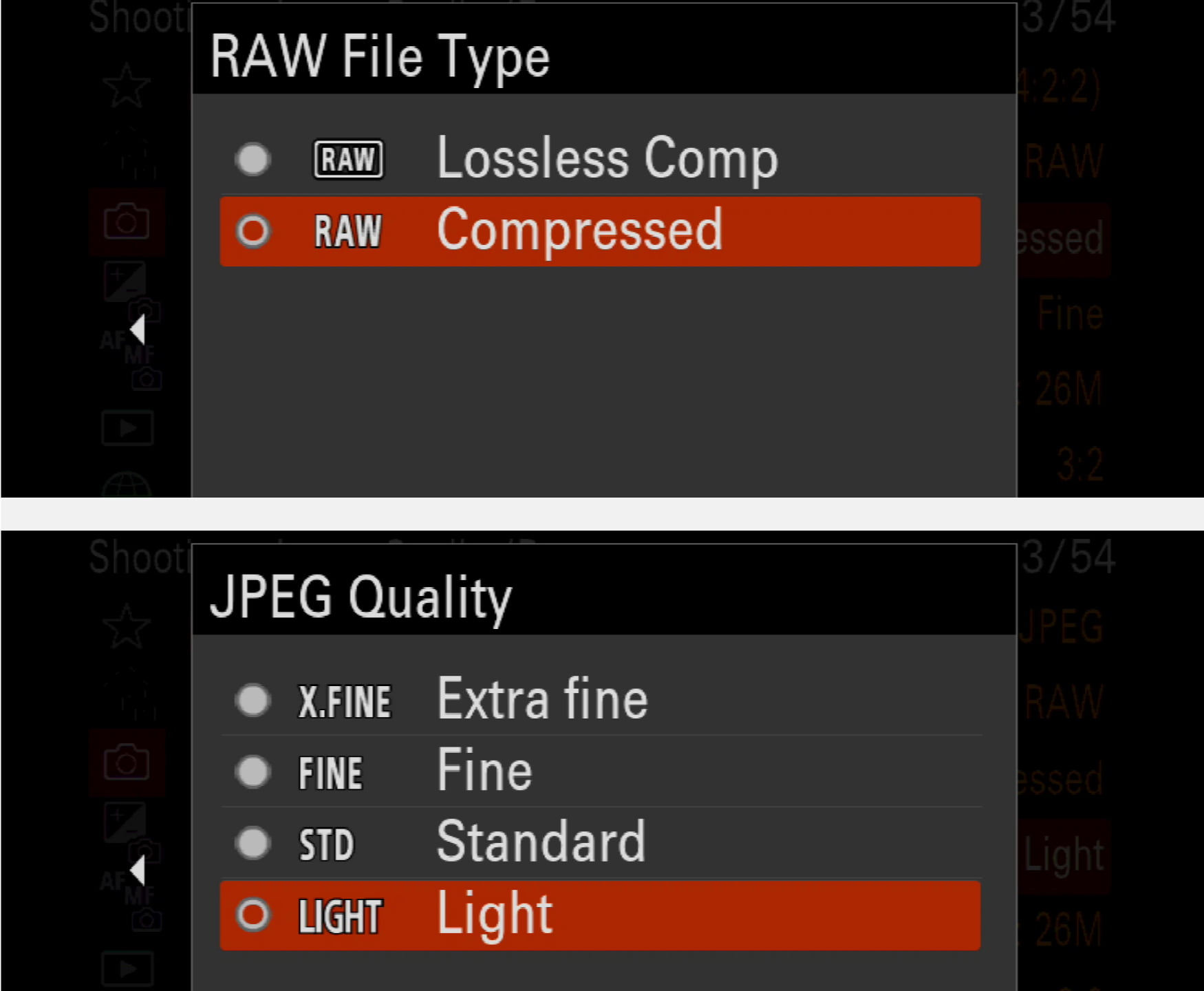The image size is (1204, 991).
Task: Select the Lossless Comp RAW radio button
Action: [x=252, y=160]
